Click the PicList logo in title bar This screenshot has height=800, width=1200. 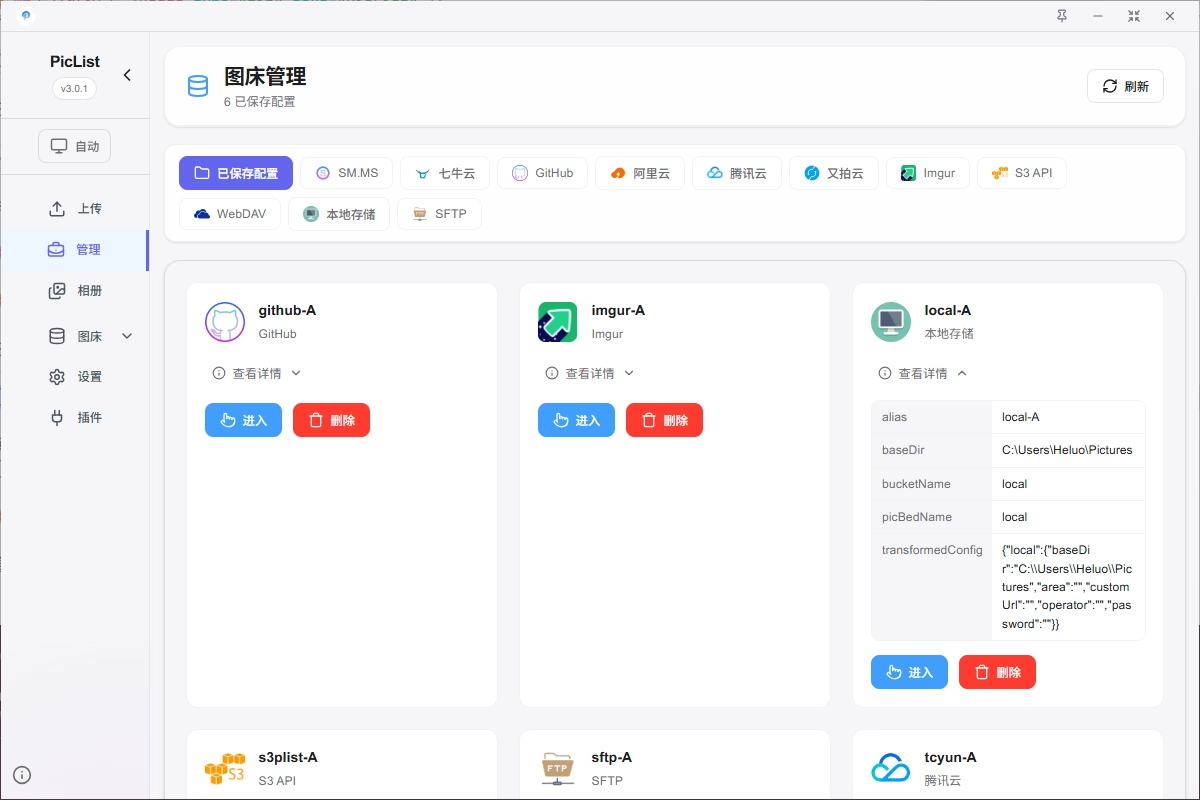[x=25, y=15]
